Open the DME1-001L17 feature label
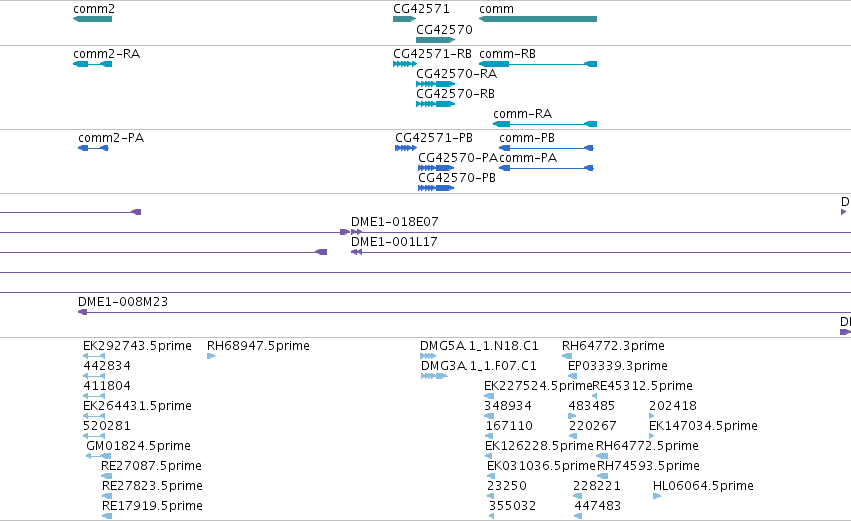This screenshot has width=851, height=521. pyautogui.click(x=394, y=242)
